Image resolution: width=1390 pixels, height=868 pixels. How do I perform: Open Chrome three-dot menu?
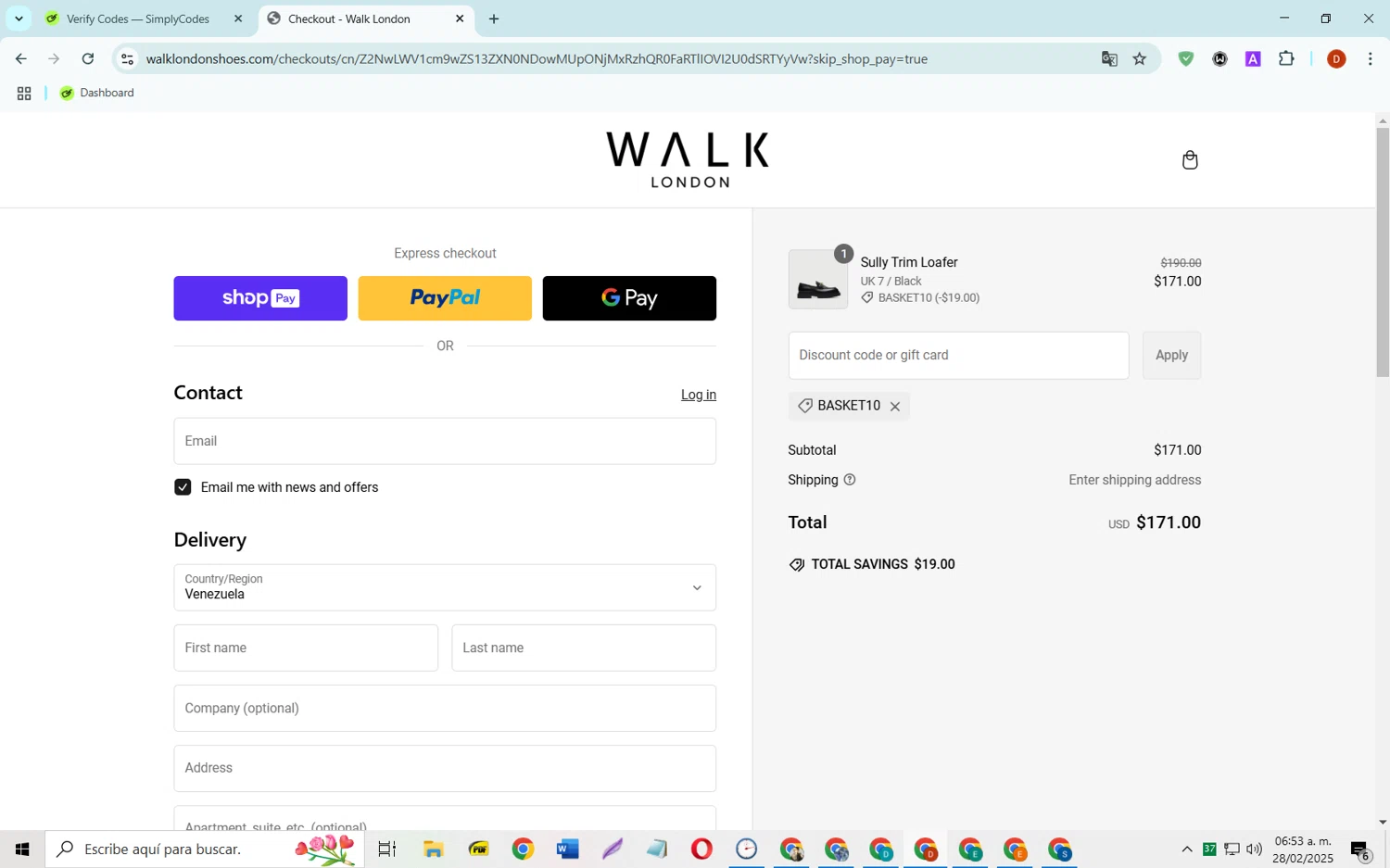1370,58
